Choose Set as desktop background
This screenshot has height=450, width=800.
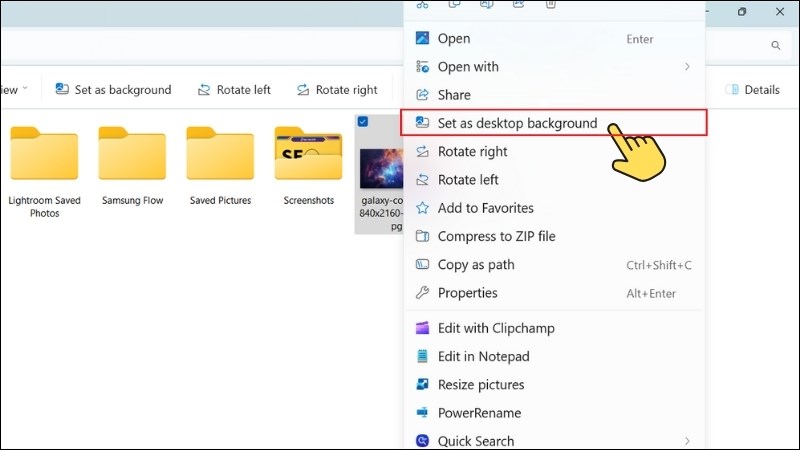[517, 124]
